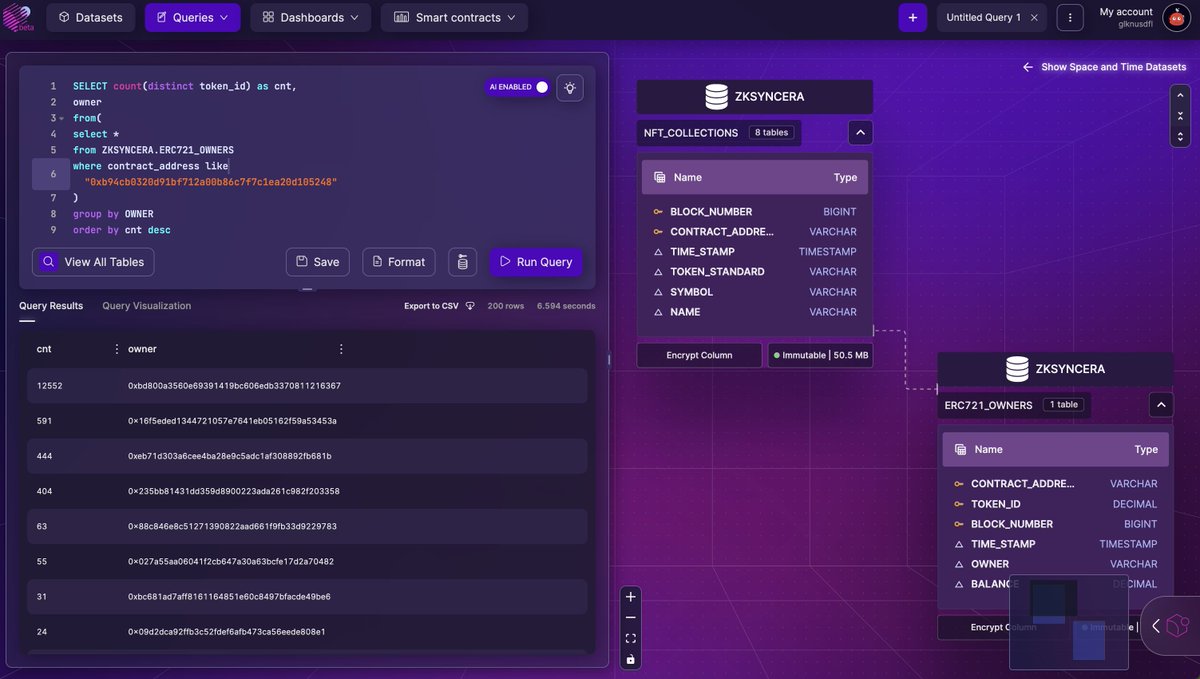Click the magnifier icon in View All Tables
This screenshot has height=679, width=1200.
pyautogui.click(x=48, y=262)
